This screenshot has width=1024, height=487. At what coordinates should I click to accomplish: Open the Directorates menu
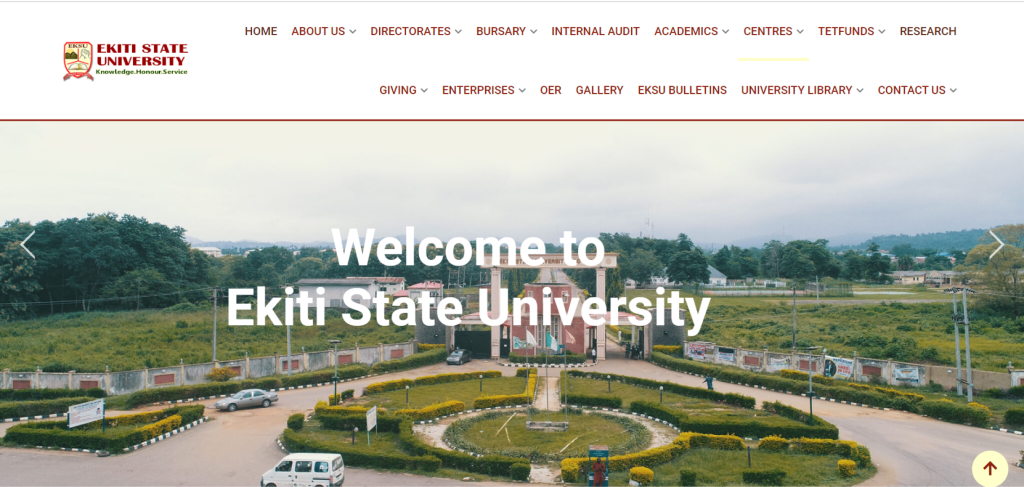416,31
